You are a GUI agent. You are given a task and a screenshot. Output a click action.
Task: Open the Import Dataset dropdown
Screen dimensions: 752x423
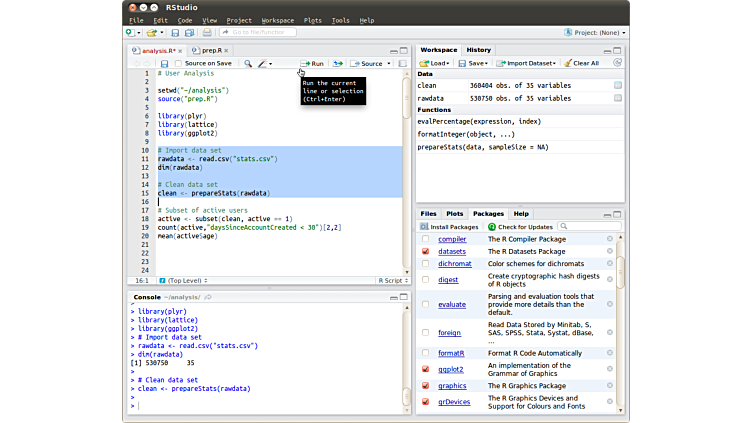tap(527, 63)
